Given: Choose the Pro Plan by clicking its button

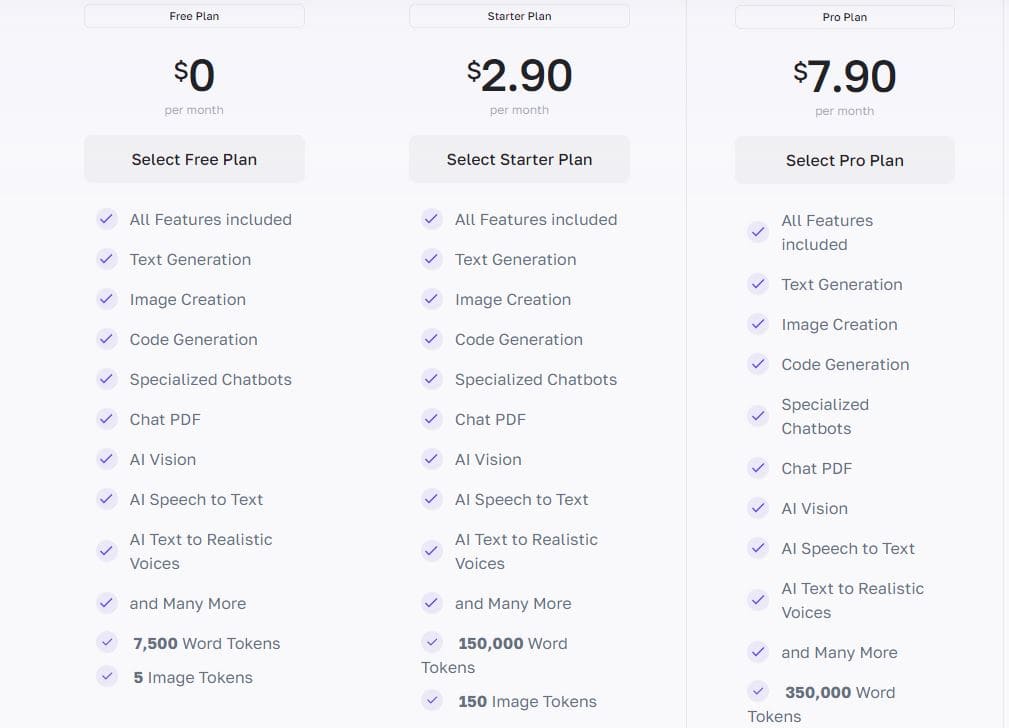Looking at the screenshot, I should point(844,160).
